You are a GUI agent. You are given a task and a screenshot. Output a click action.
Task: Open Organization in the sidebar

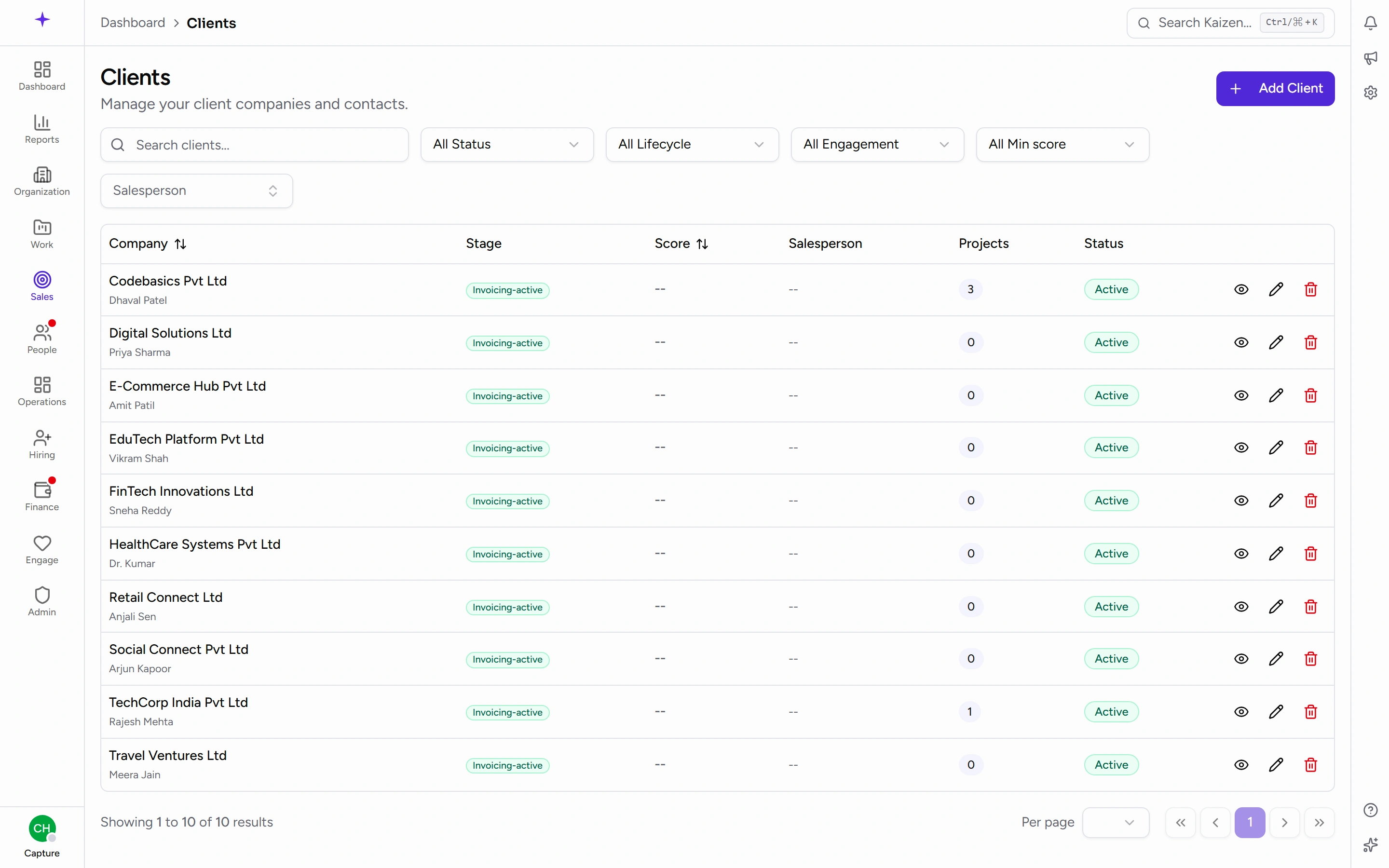(42, 181)
